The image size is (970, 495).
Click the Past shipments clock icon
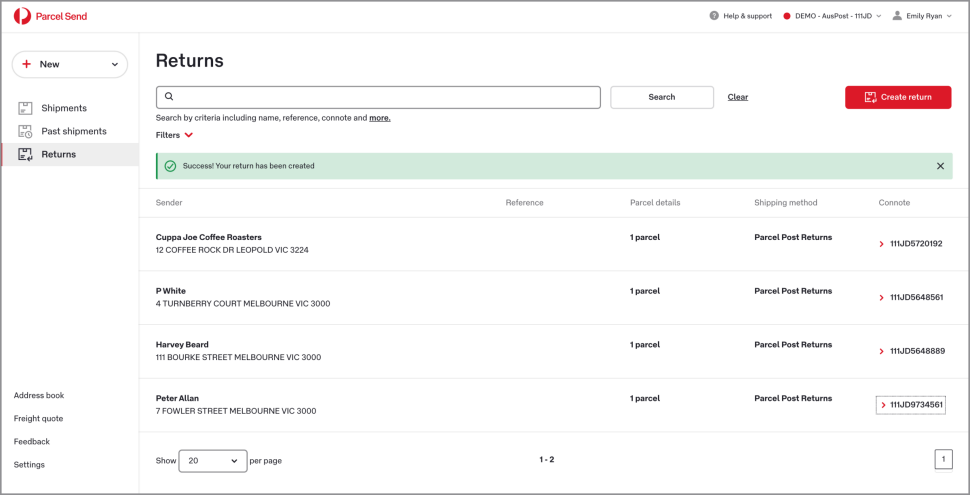tap(25, 131)
